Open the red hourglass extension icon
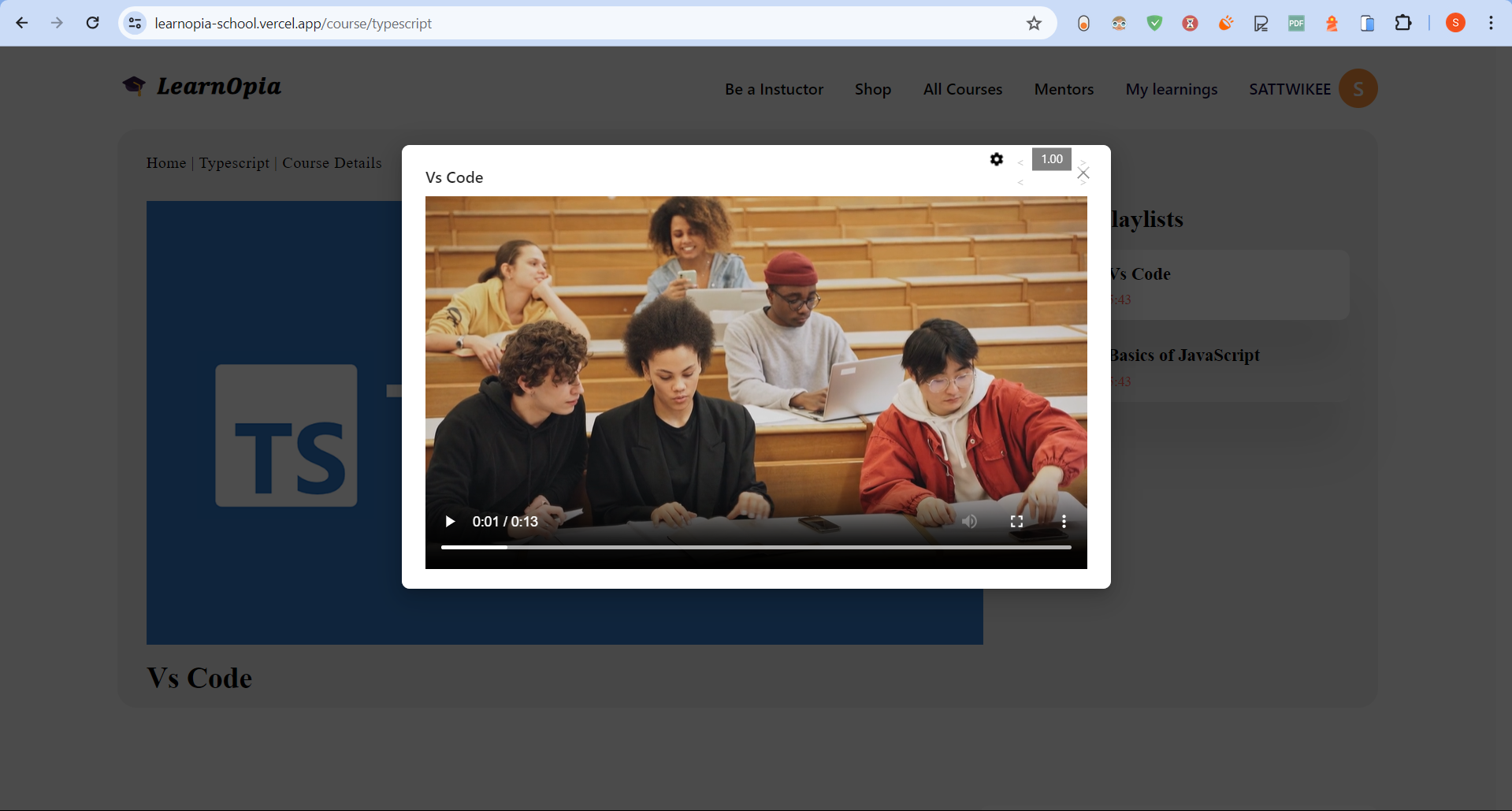The image size is (1512, 811). click(x=1191, y=24)
